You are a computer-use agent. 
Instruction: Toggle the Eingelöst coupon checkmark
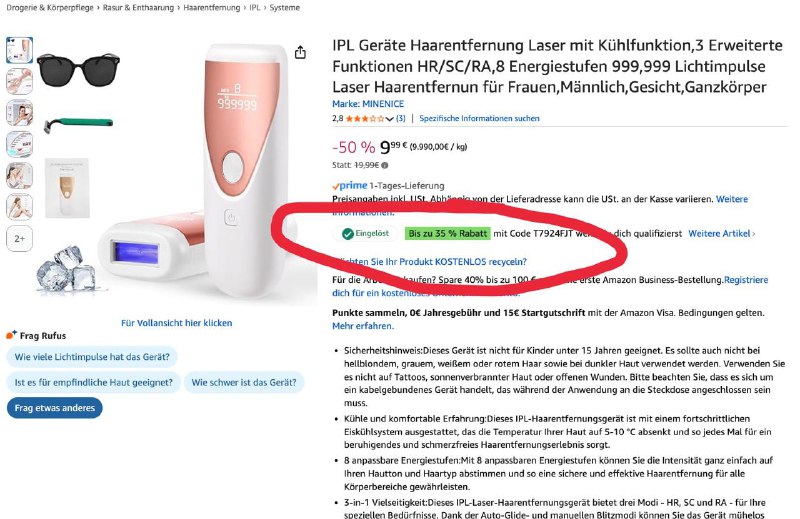tap(348, 234)
